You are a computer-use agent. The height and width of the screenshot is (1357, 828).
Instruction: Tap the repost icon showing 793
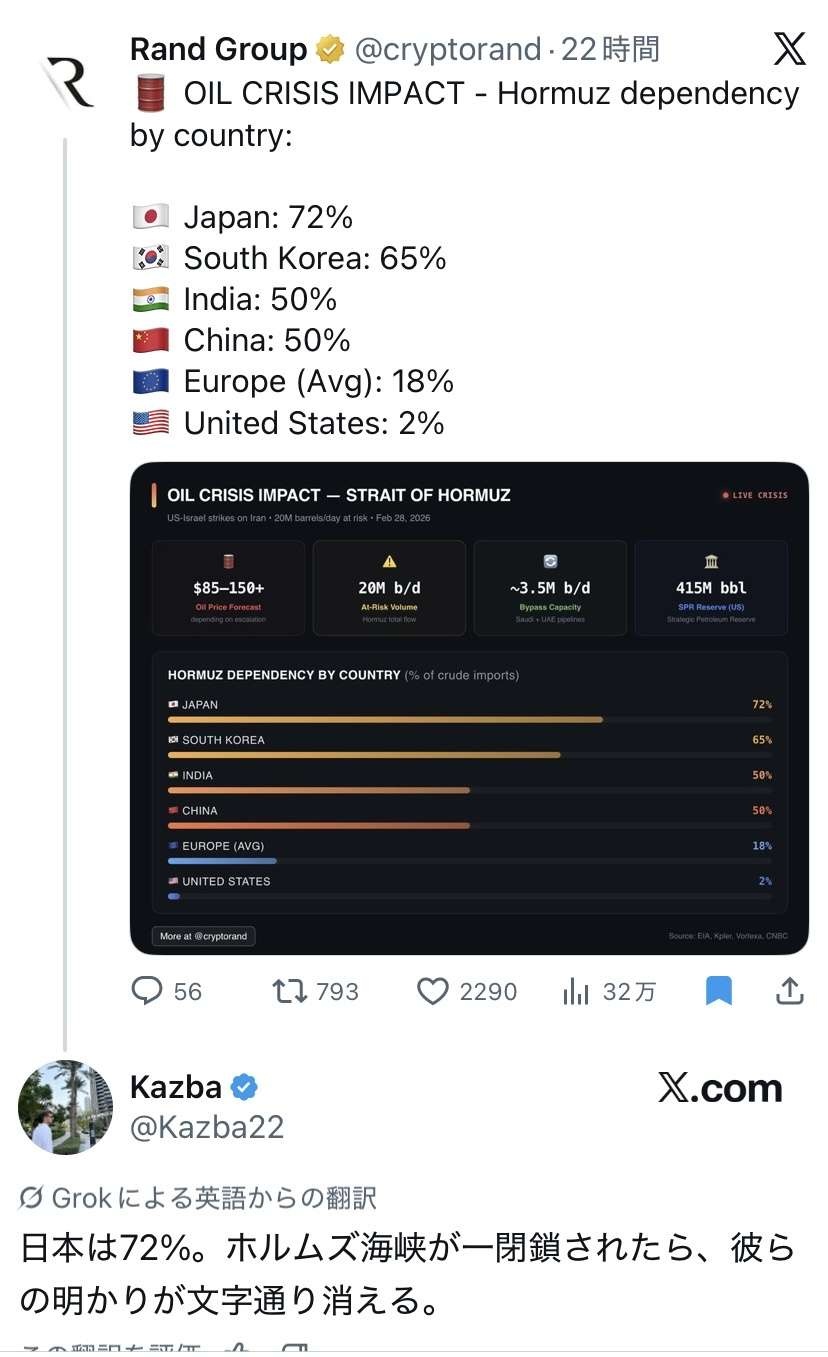pos(291,991)
